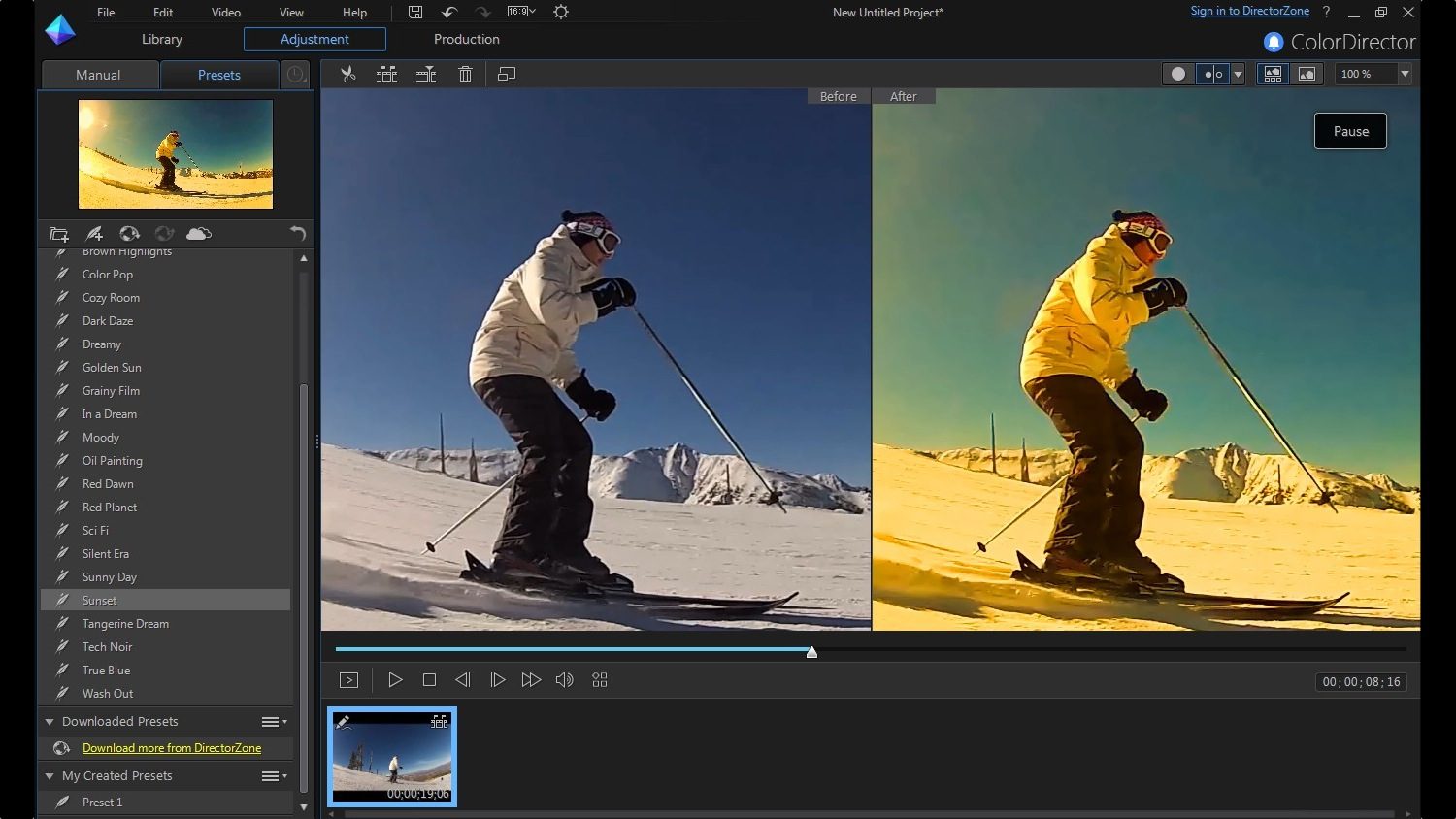Viewport: 1456px width, 819px height.
Task: Create a new preset folder icon
Action: 58,234
